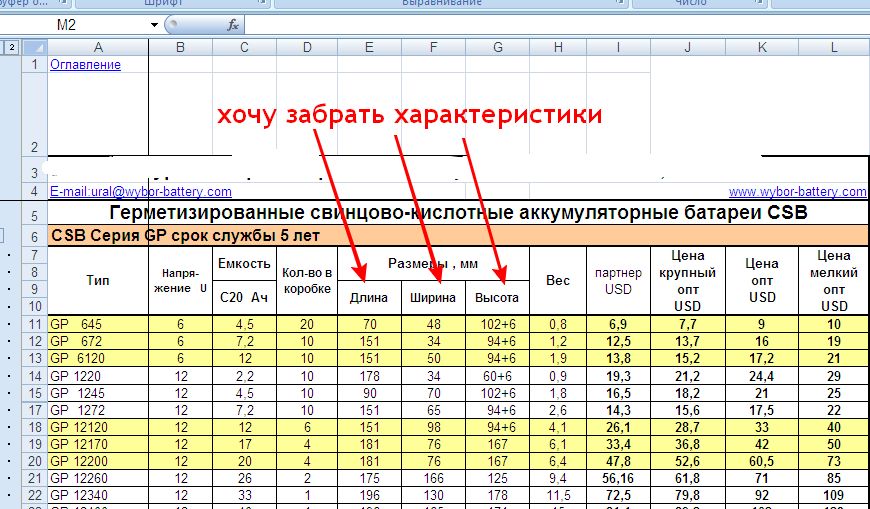Select column C header
Image resolution: width=870 pixels, height=509 pixels.
point(244,48)
